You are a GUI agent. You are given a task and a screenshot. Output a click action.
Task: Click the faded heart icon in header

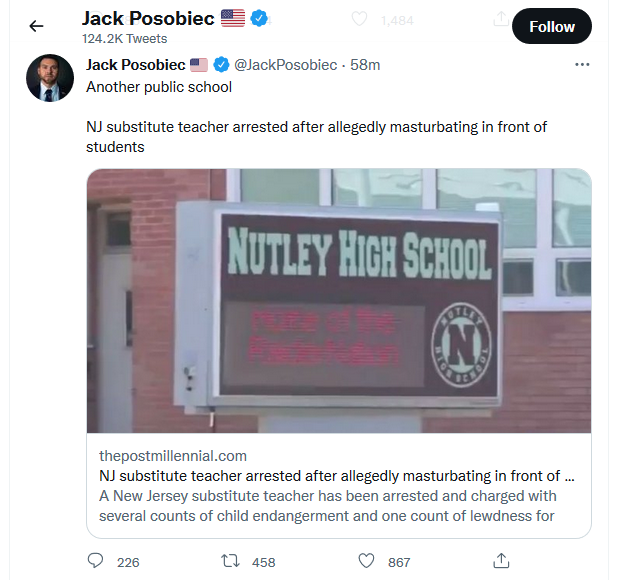[x=359, y=19]
